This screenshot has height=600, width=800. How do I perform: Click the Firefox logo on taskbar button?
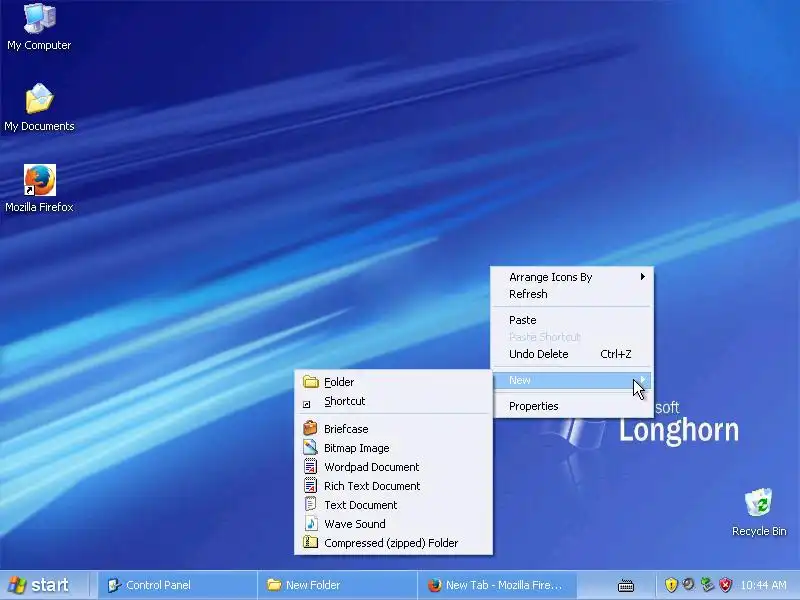(x=435, y=585)
